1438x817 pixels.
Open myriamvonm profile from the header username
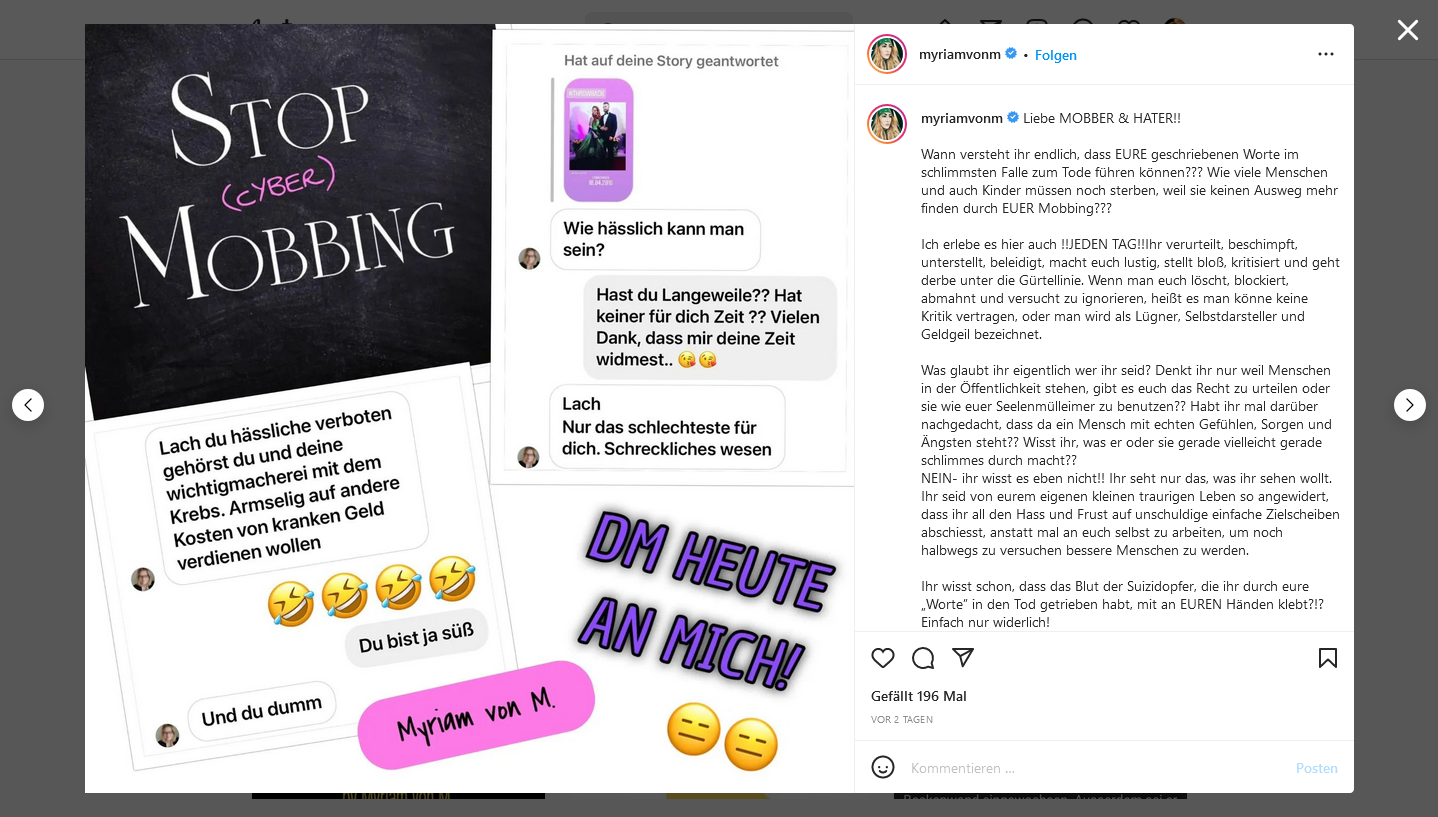click(960, 54)
